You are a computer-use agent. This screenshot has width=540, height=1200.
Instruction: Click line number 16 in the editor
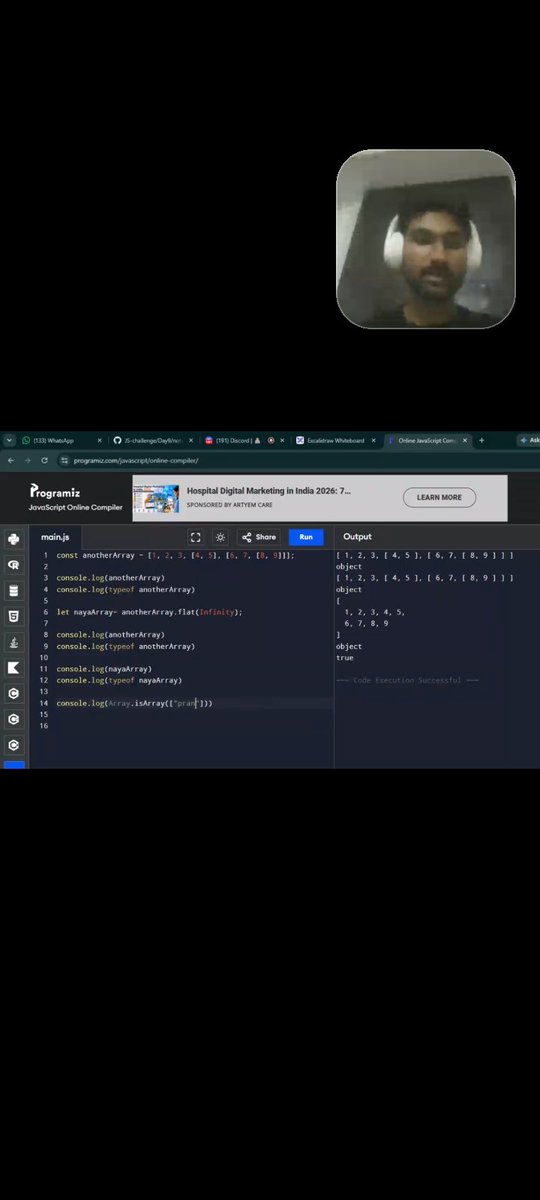(x=44, y=726)
